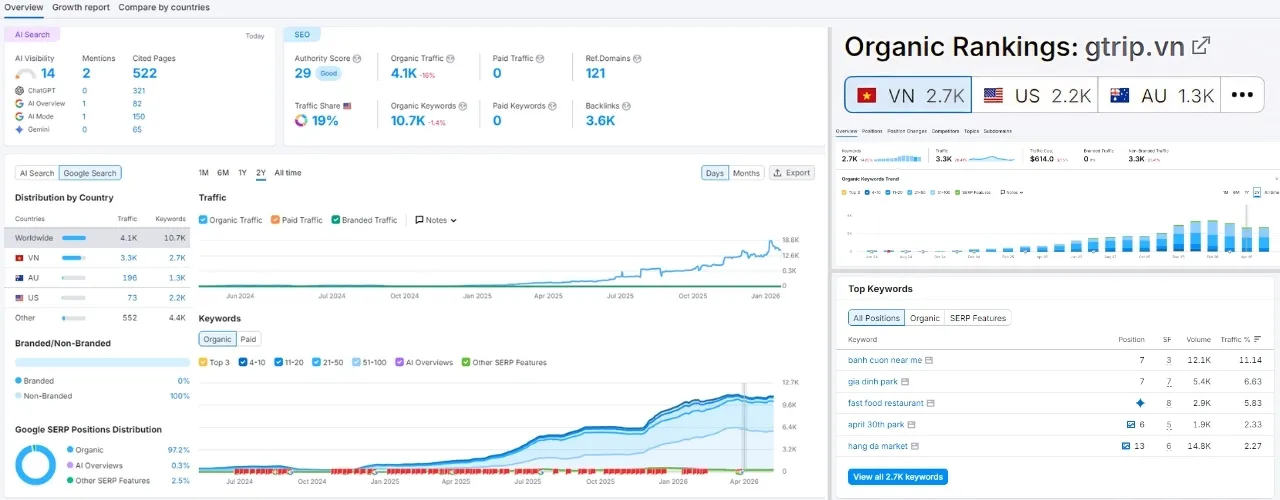Click the Gemini sparkle icon
1280x500 pixels.
click(19, 129)
